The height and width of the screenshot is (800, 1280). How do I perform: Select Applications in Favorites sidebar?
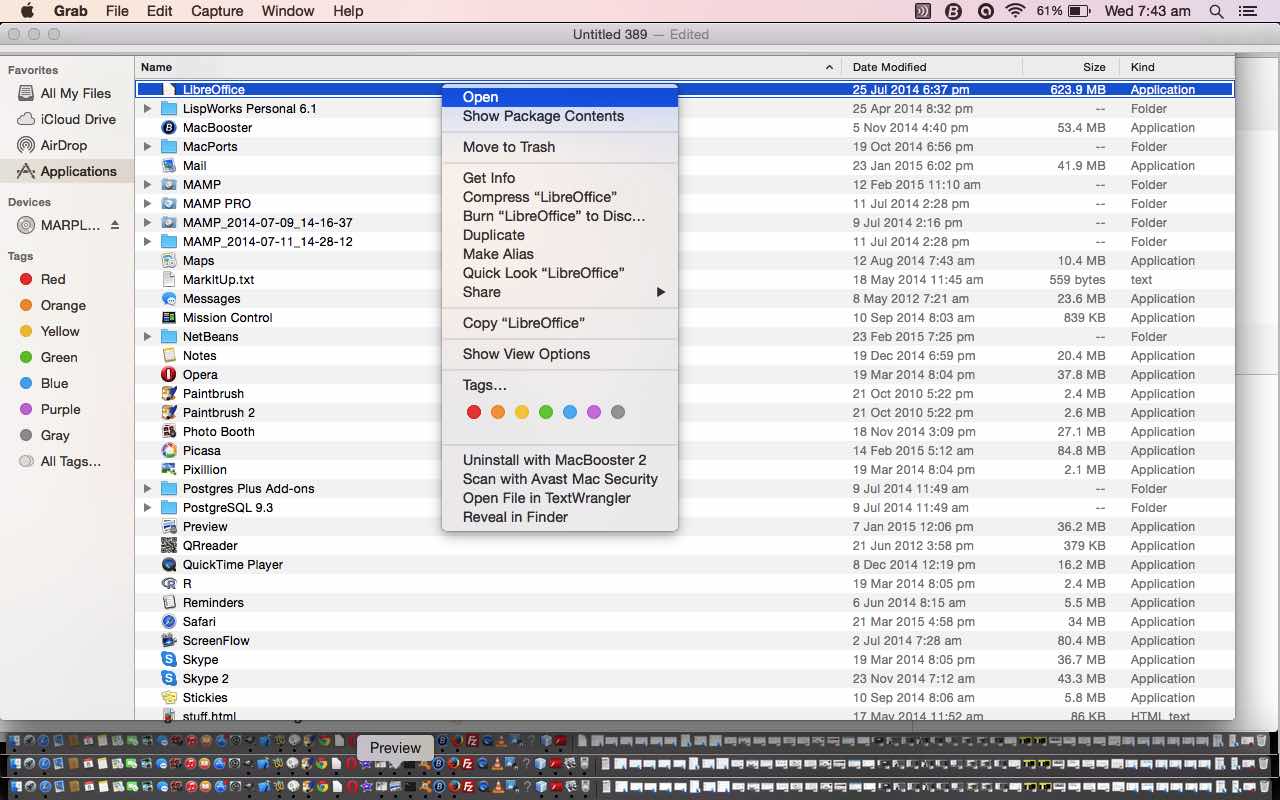tap(66, 171)
